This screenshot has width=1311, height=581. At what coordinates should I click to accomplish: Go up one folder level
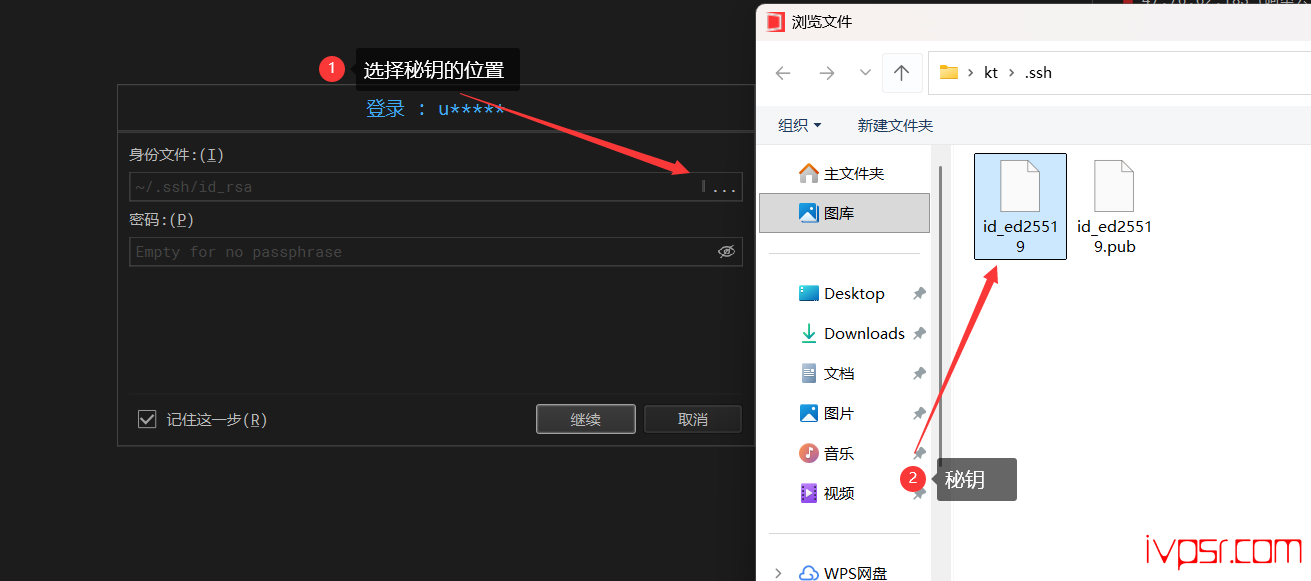[x=901, y=73]
